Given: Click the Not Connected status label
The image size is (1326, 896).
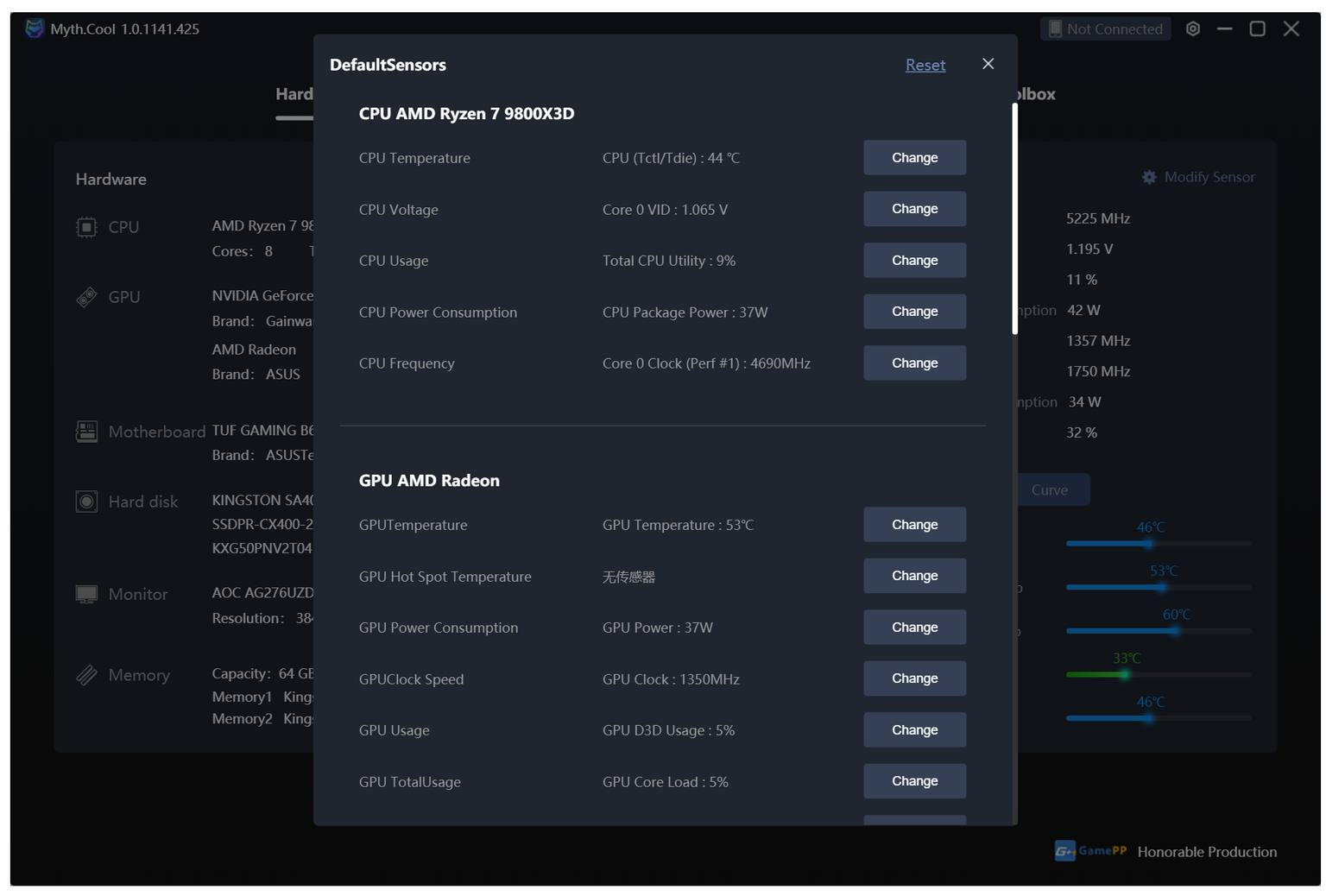Looking at the screenshot, I should (x=1114, y=28).
